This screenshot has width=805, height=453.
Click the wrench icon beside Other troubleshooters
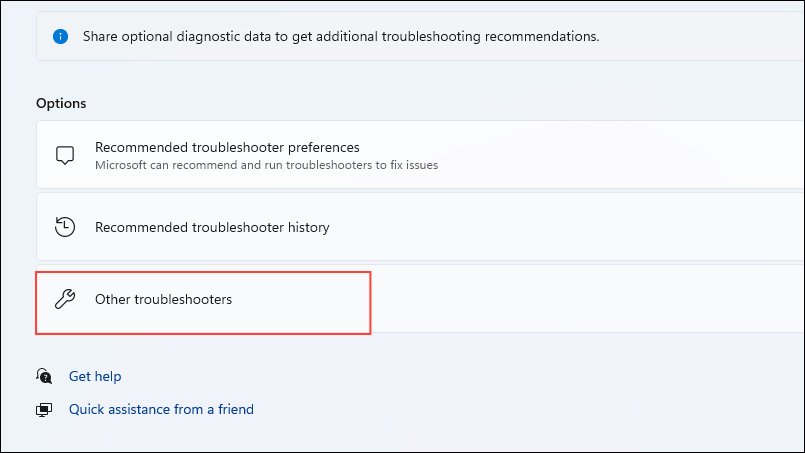tap(65, 299)
